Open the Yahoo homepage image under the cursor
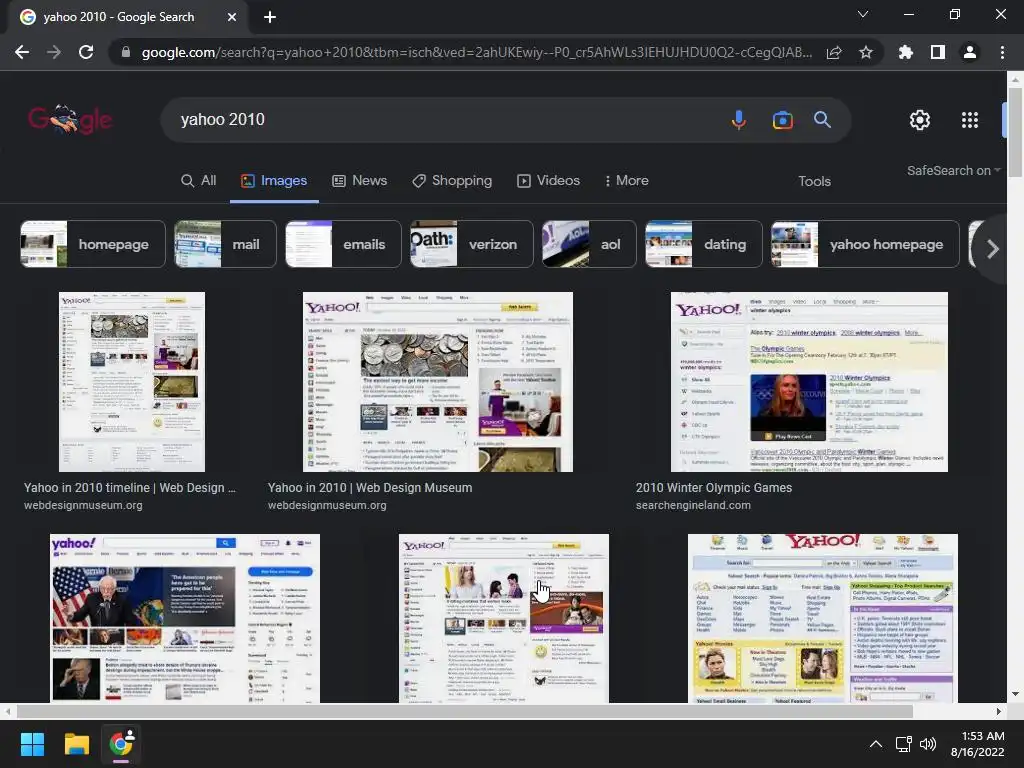 504,618
